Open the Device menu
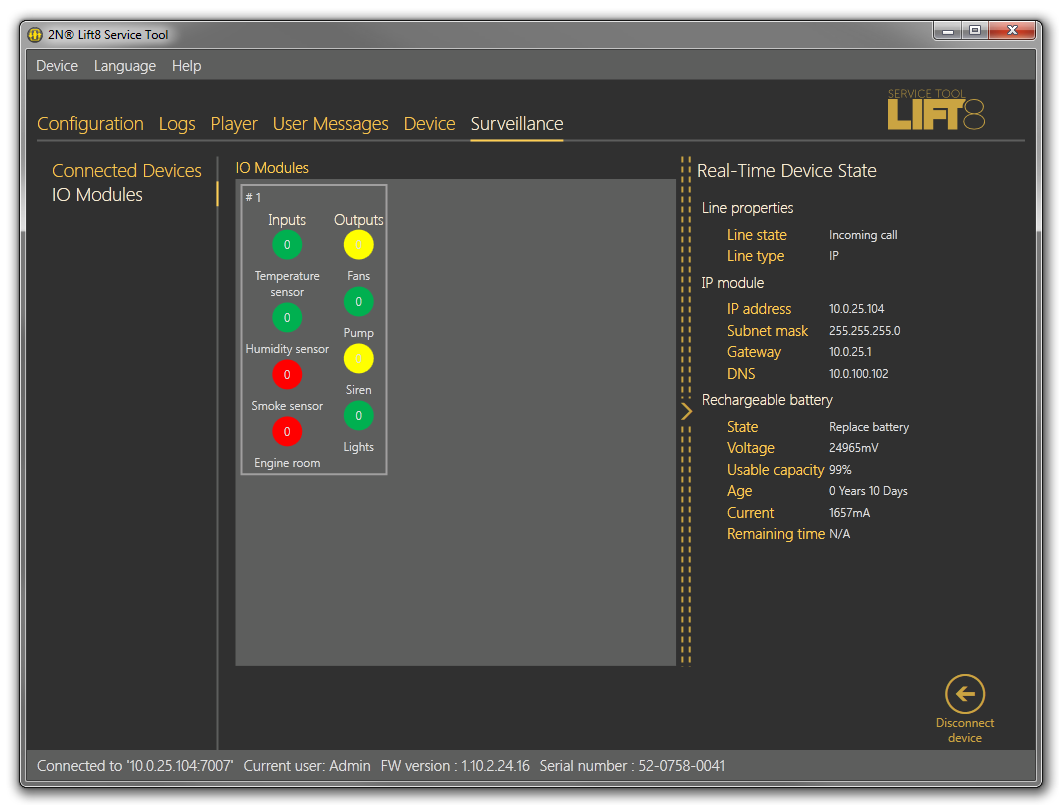This screenshot has height=805, width=1059. point(57,66)
